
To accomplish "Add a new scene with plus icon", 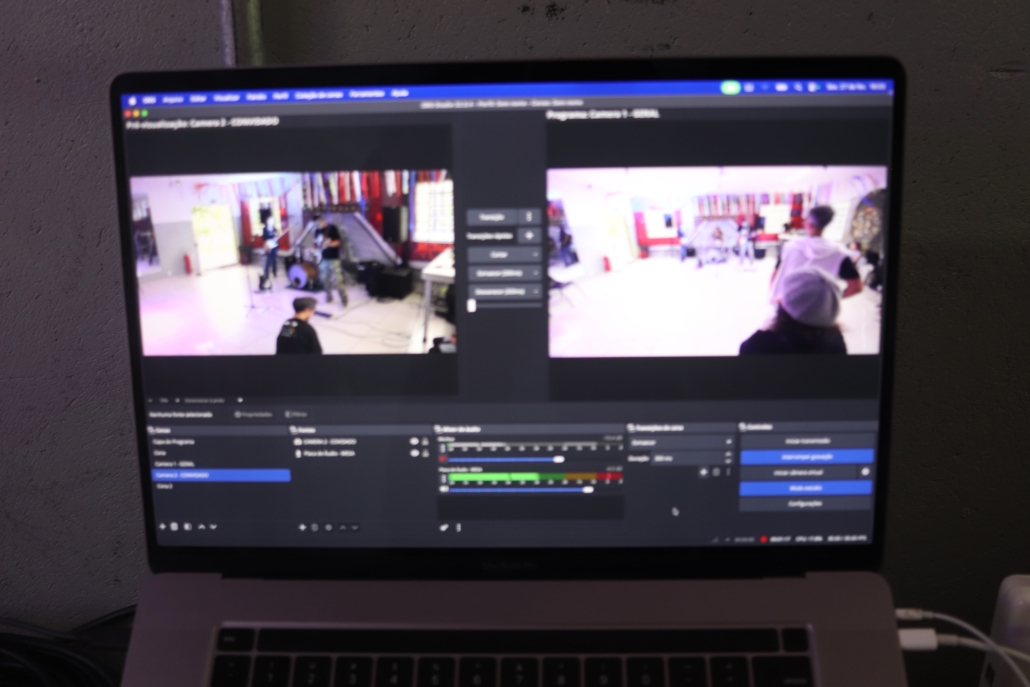I will pos(162,526).
